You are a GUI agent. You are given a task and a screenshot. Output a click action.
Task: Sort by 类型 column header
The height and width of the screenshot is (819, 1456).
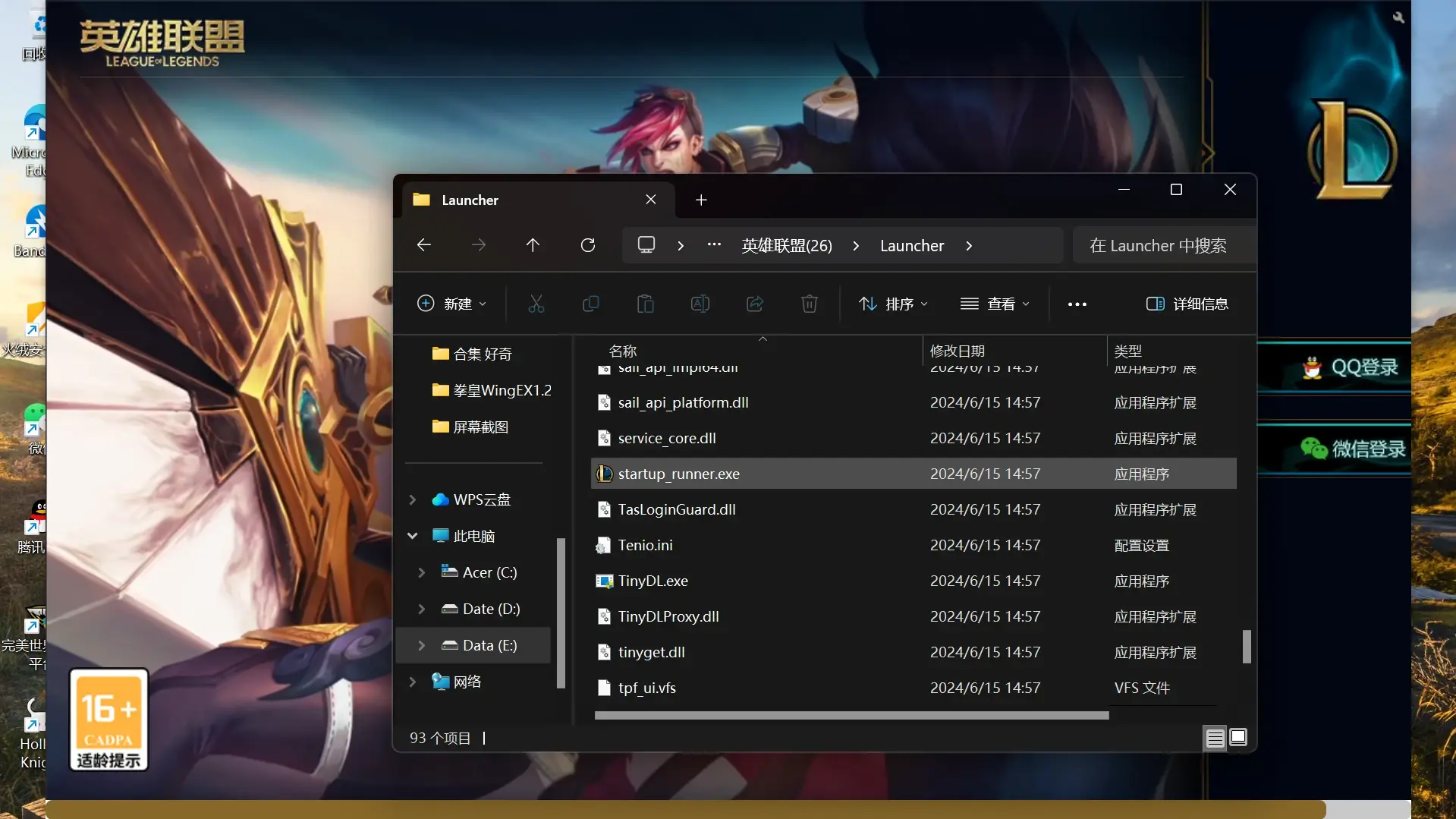[x=1128, y=351]
